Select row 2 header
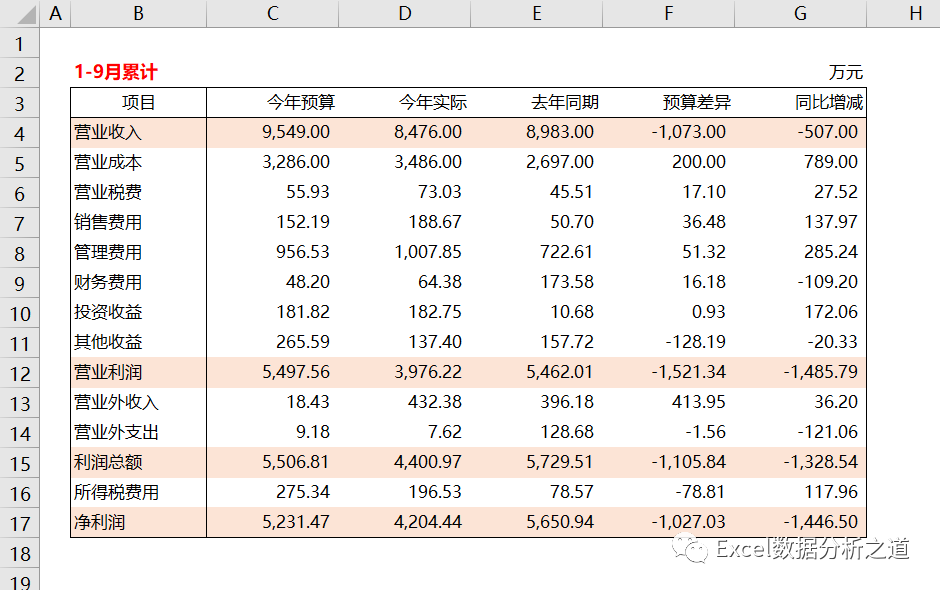 click(x=20, y=73)
